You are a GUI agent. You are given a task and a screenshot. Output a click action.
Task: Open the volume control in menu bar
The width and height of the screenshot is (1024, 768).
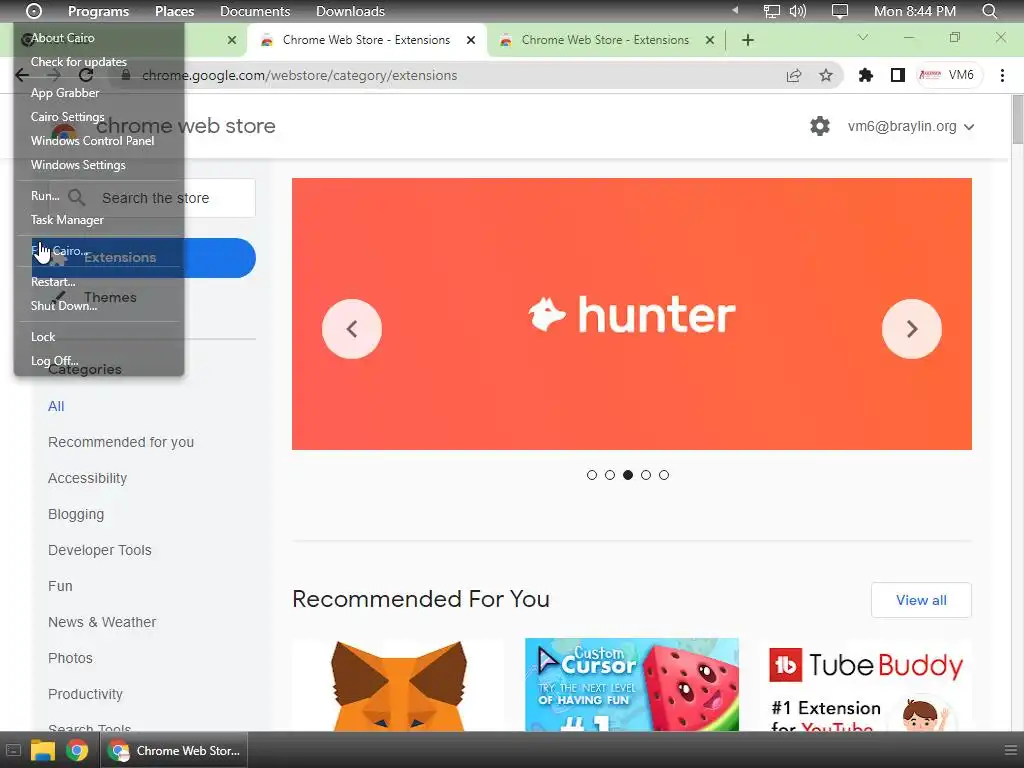(x=797, y=11)
